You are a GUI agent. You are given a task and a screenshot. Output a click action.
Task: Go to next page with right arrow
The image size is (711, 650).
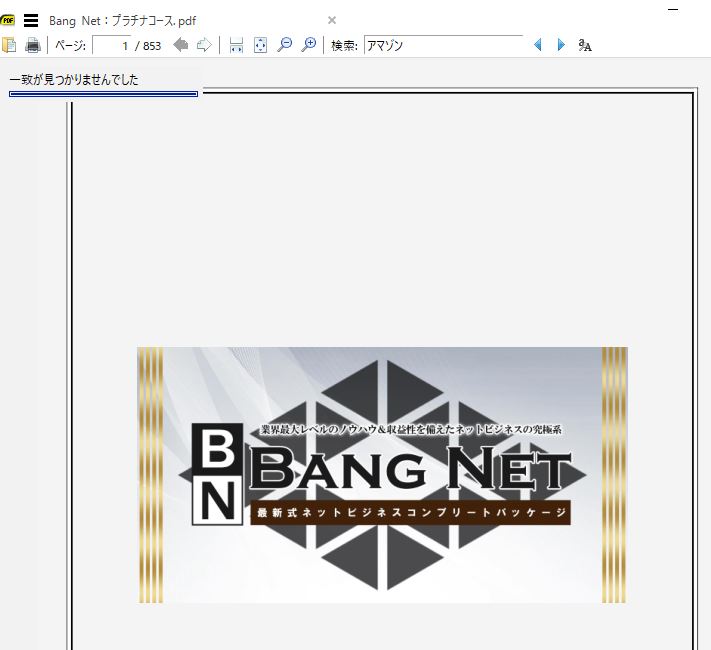(205, 45)
